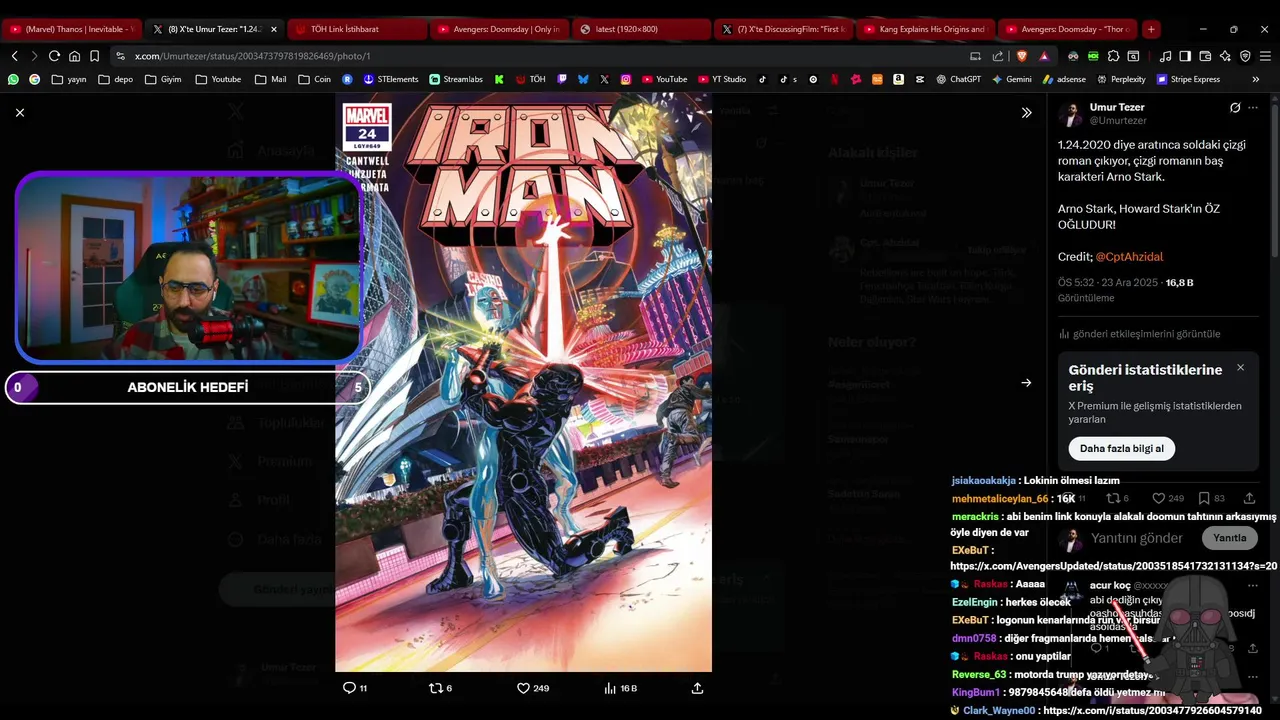Go back using the browser back arrow
The height and width of the screenshot is (720, 1280).
pos(14,56)
